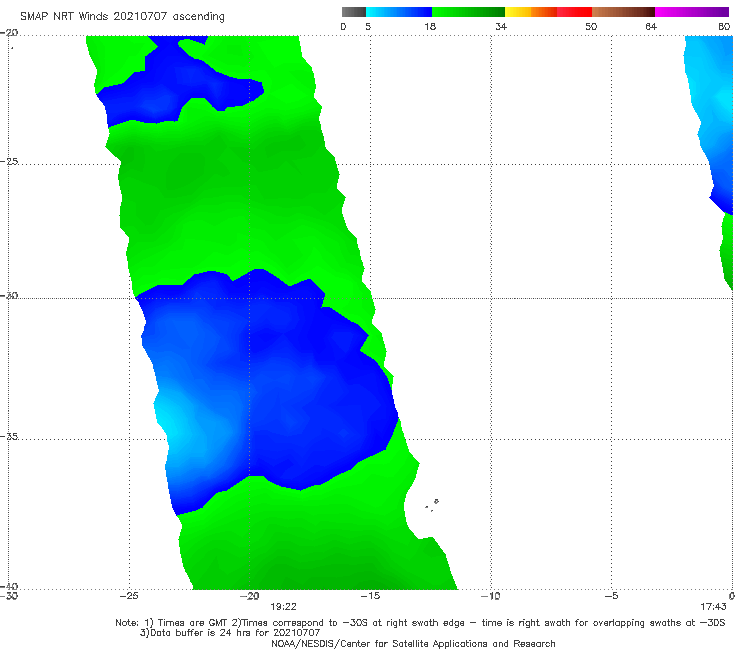The height and width of the screenshot is (650, 740).
Task: Click the colorbar label '50'
Action: tap(591, 27)
